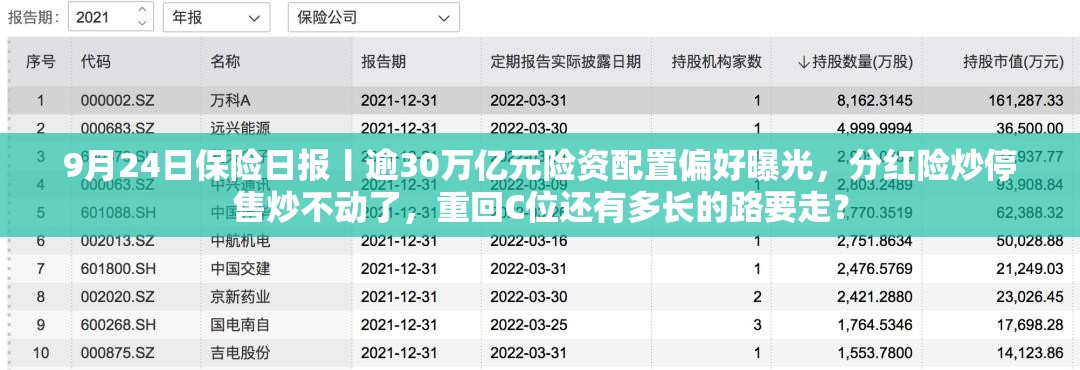Screen dimensions: 1080x370
Task: Click the 2,751.8634 holding quantity cell
Action: pos(875,240)
